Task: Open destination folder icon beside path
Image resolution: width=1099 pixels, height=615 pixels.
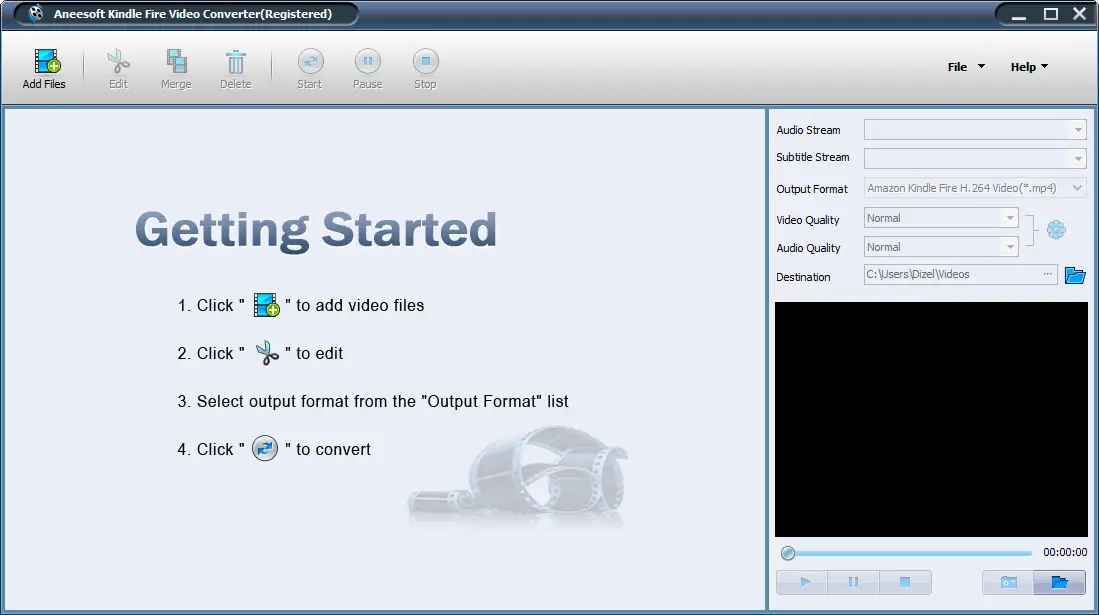Action: (x=1074, y=275)
